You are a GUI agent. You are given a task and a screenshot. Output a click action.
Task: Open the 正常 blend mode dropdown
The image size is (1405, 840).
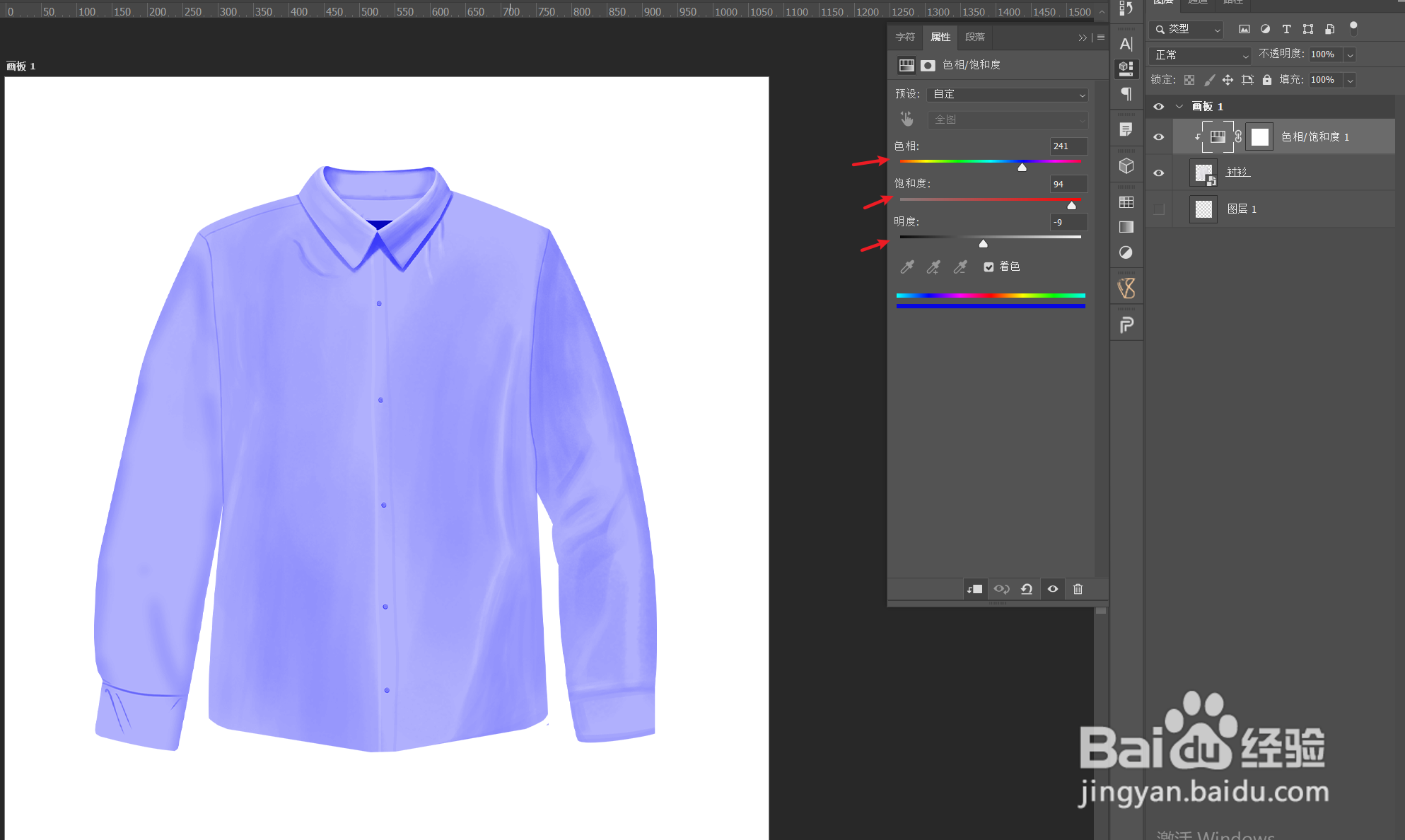click(x=1201, y=54)
